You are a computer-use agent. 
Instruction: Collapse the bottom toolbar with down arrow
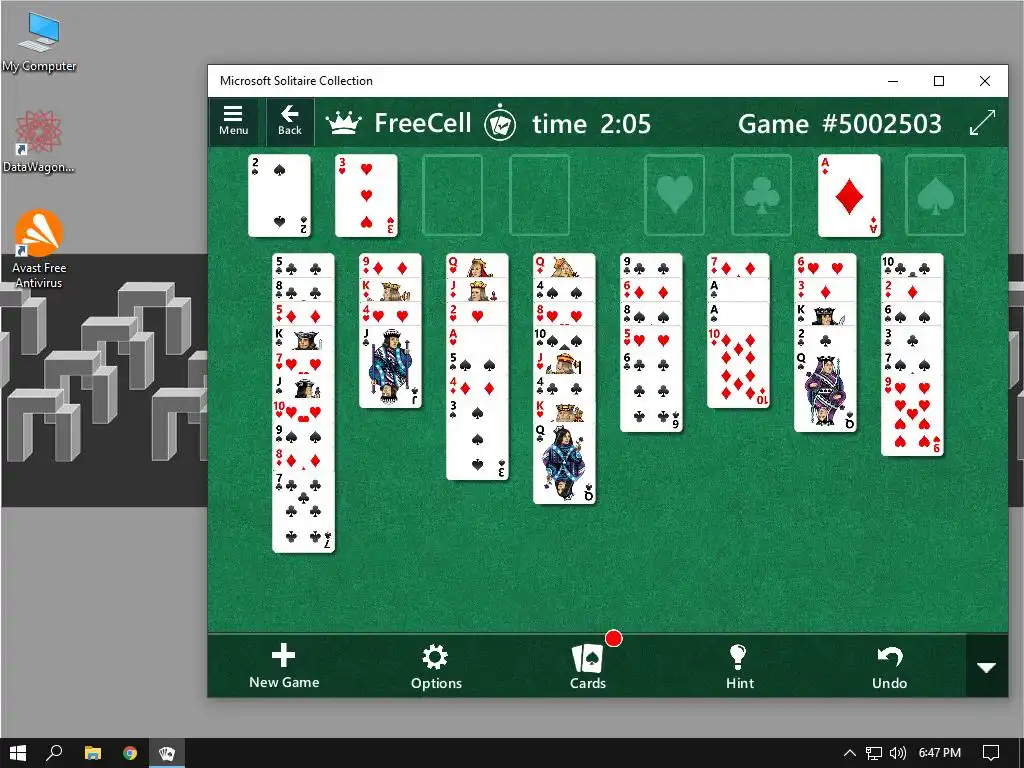986,667
